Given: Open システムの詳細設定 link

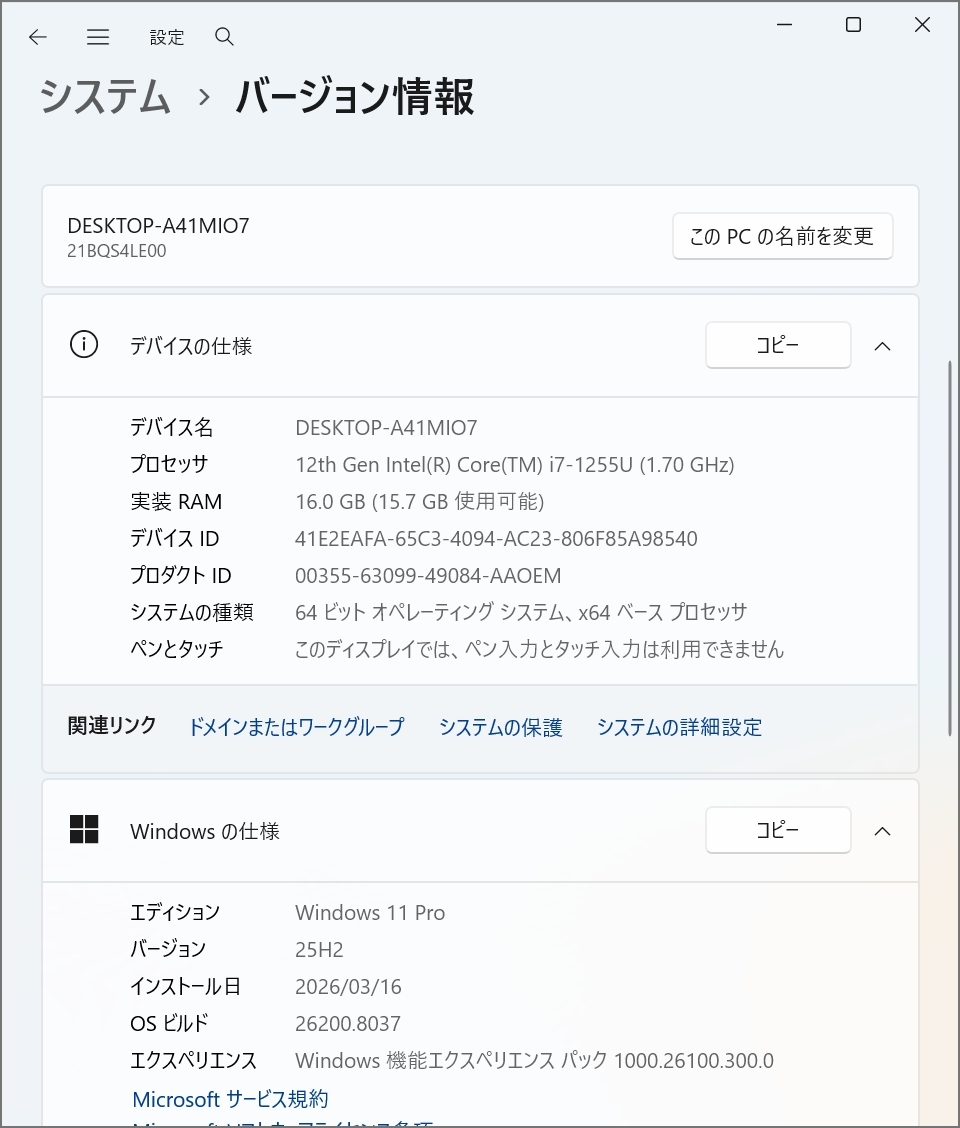Looking at the screenshot, I should click(679, 727).
